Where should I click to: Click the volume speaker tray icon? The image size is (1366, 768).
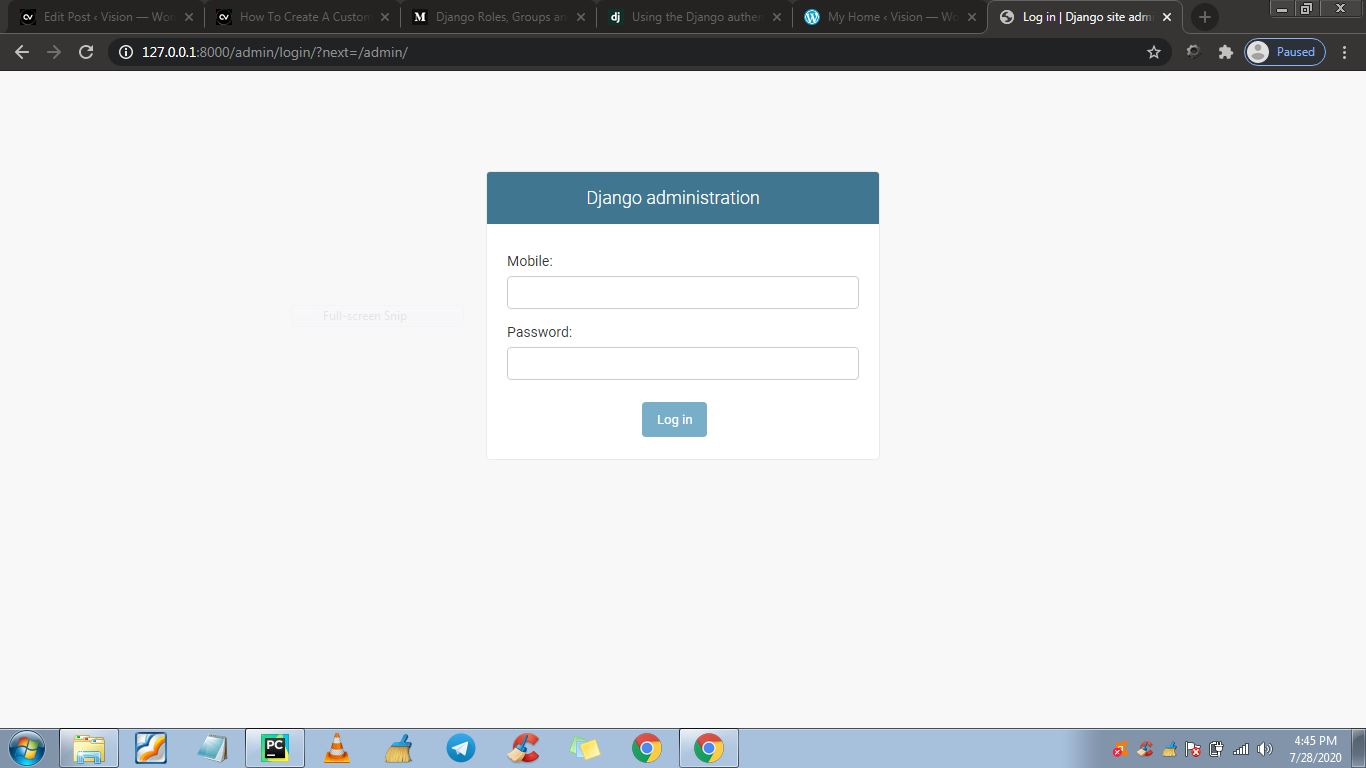[1265, 749]
